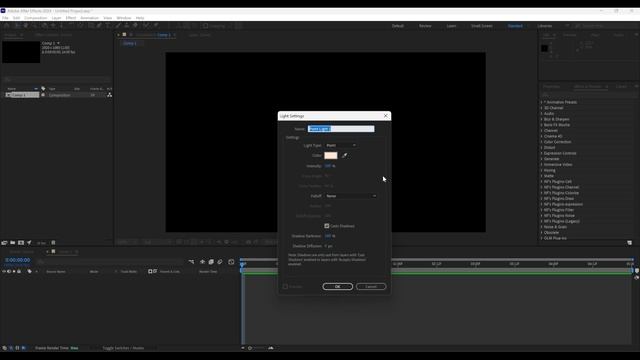Switch to the Default workspace
This screenshot has width=640, height=360.
coord(398,26)
